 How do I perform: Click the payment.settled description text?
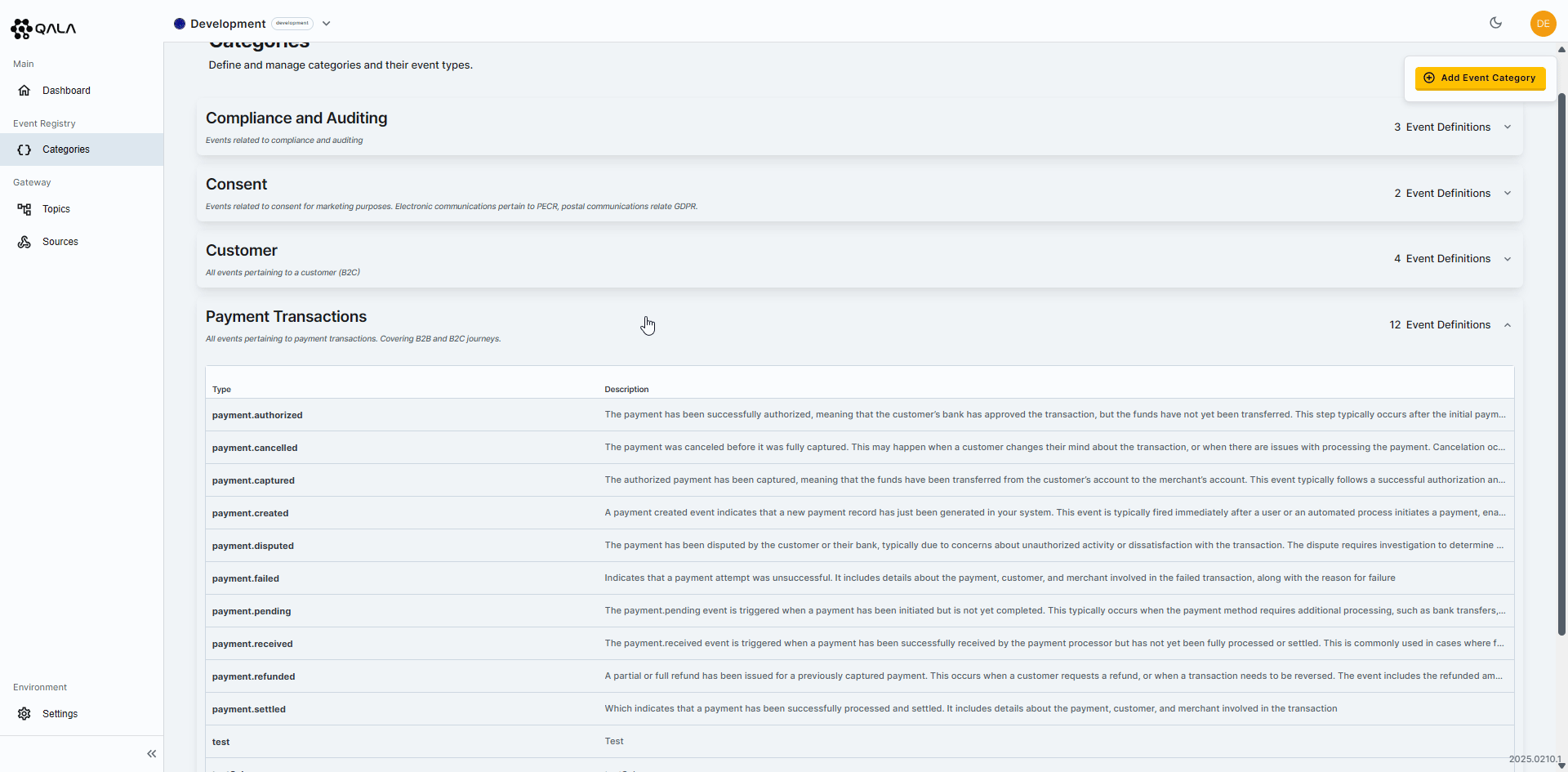pos(971,709)
